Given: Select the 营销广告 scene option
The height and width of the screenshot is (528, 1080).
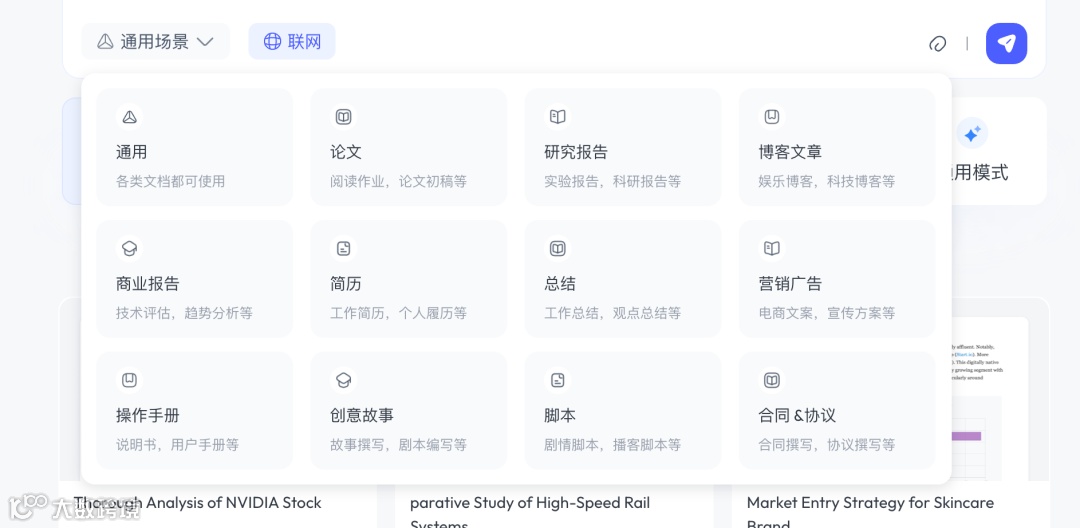Looking at the screenshot, I should 837,279.
